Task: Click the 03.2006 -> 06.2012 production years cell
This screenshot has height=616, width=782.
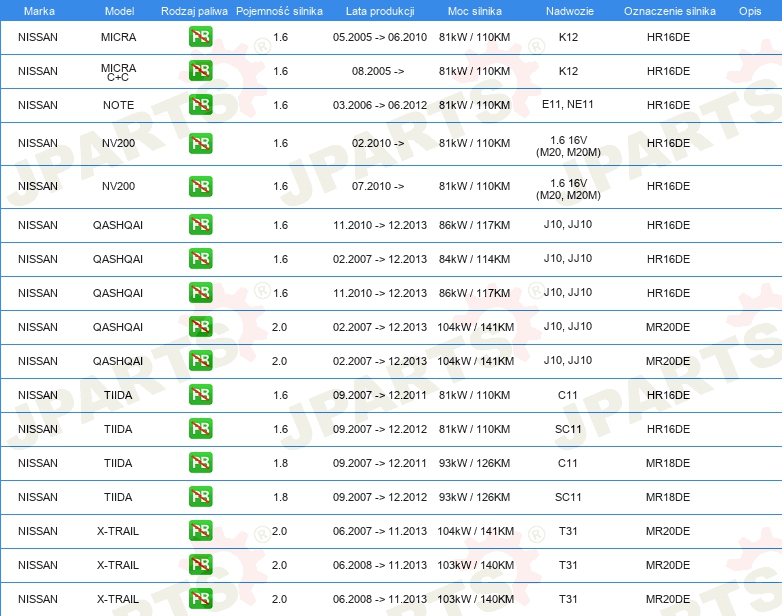Action: coord(380,105)
